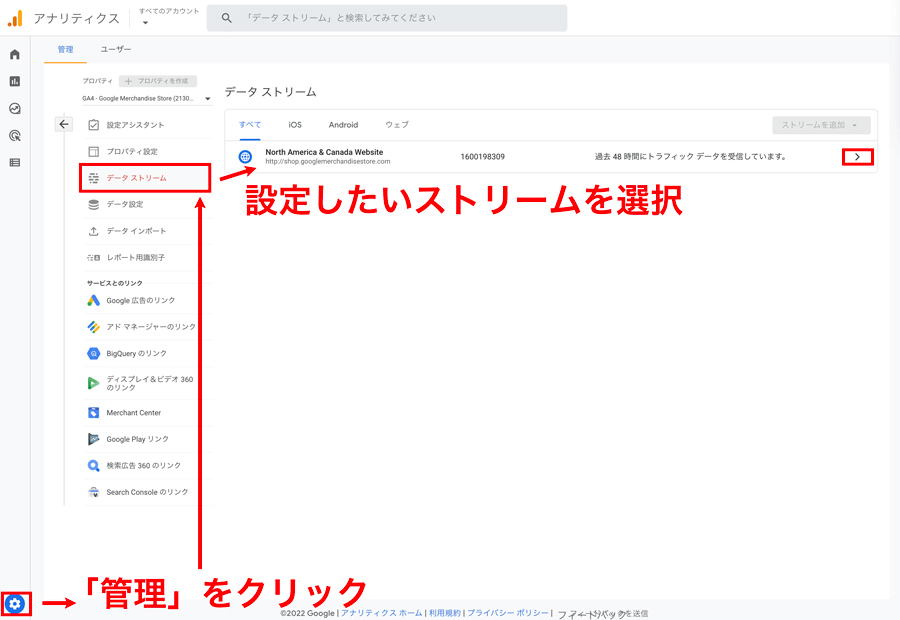
Task: Open Google Play リンク item
Action: tap(148, 439)
